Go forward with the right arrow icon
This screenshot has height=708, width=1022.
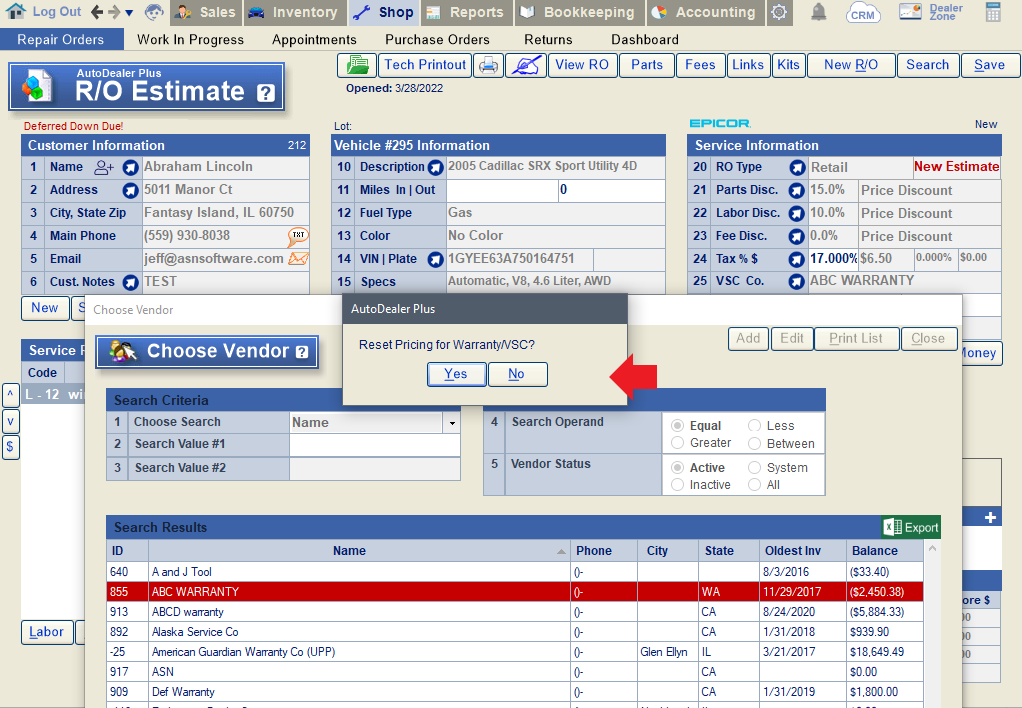(113, 12)
